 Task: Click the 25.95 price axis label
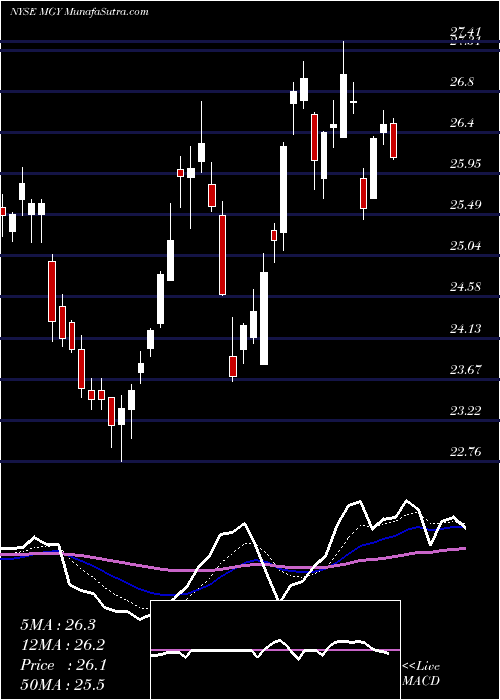coord(468,163)
